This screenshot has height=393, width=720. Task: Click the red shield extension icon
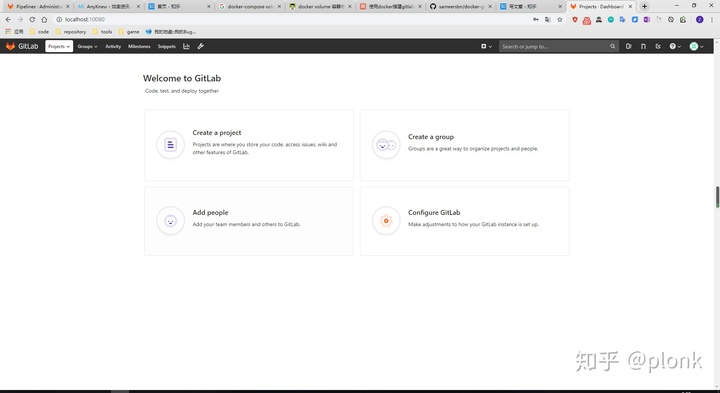tap(575, 19)
